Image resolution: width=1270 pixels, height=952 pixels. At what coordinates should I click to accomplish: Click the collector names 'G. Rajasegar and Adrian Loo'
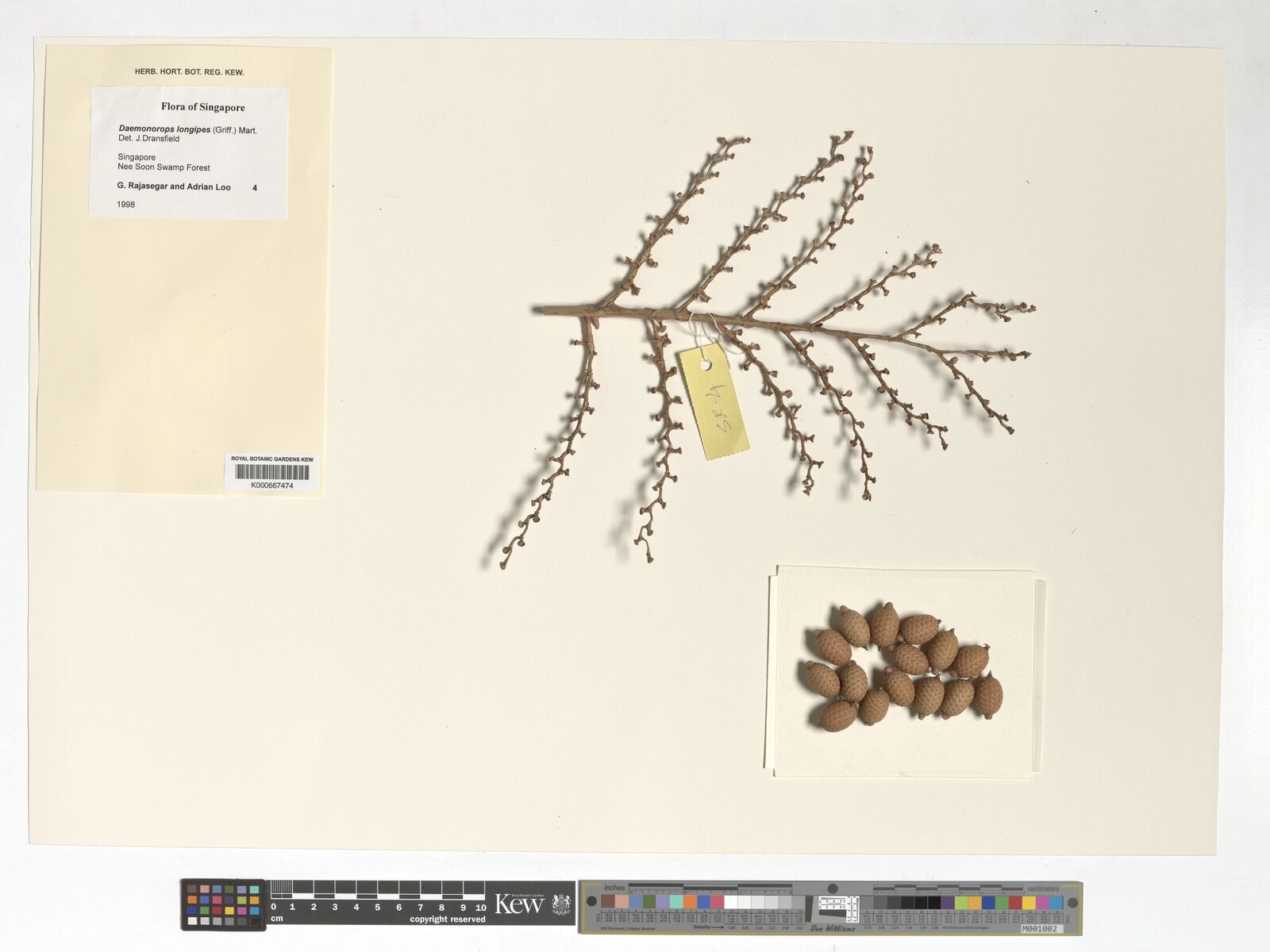point(174,187)
